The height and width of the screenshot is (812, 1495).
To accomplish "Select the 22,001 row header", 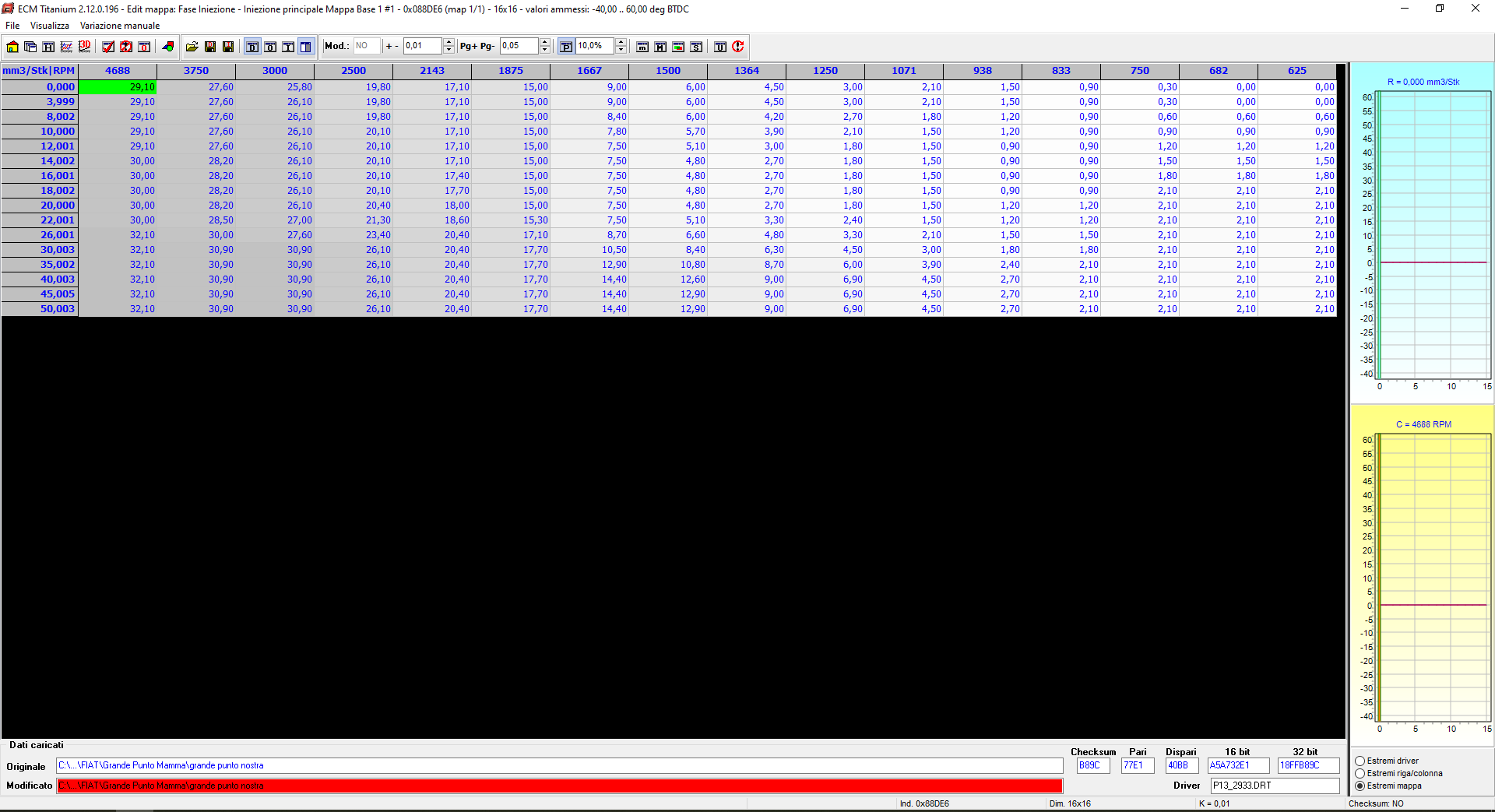I will click(40, 220).
